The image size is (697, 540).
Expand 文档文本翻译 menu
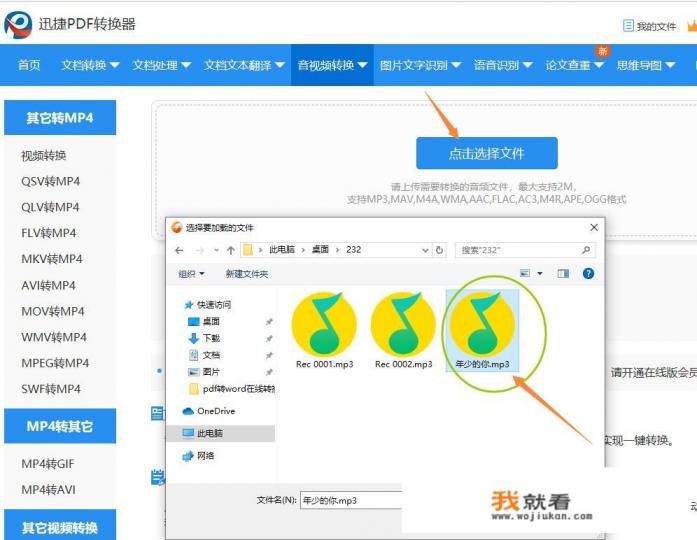click(244, 65)
